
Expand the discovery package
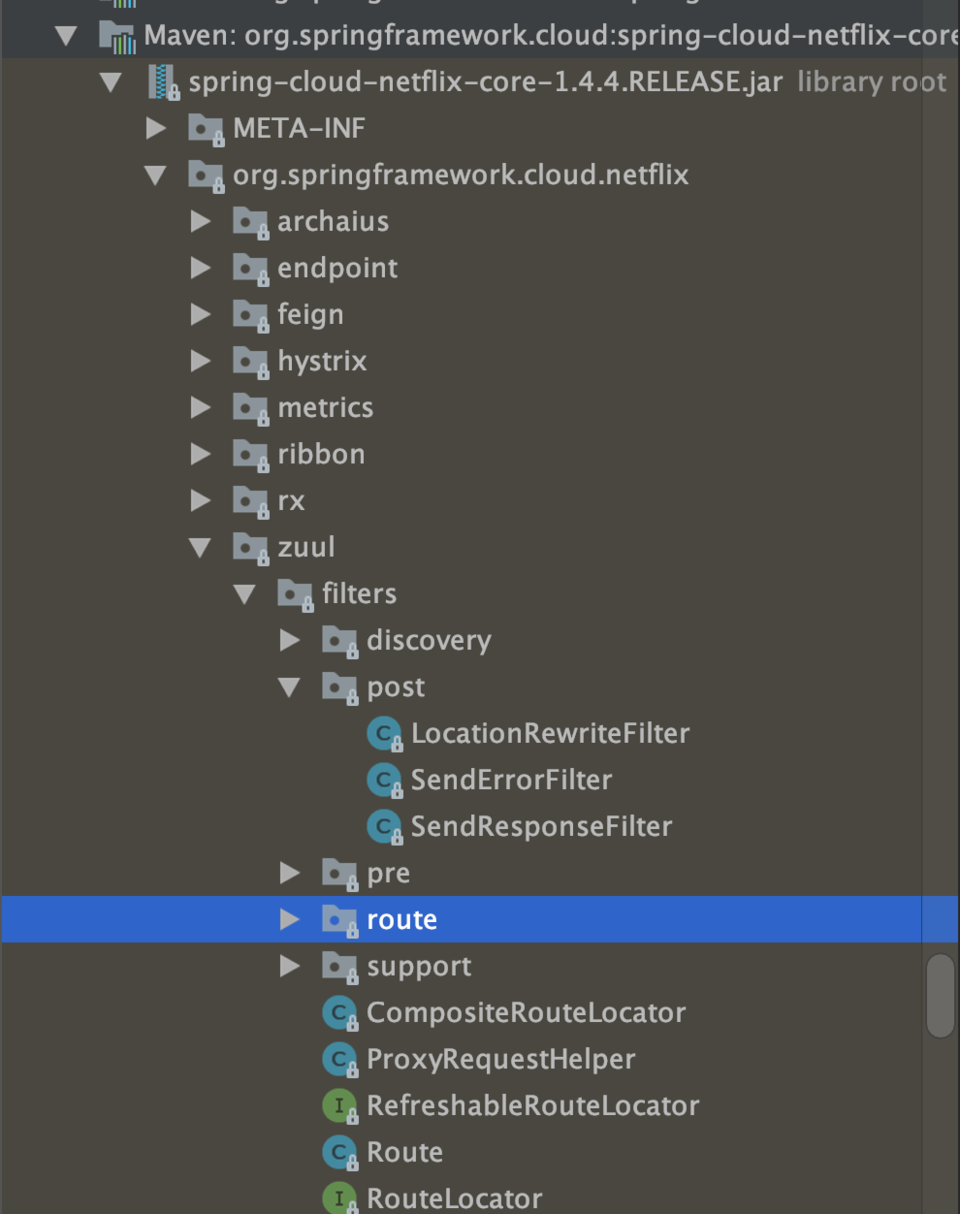[289, 641]
